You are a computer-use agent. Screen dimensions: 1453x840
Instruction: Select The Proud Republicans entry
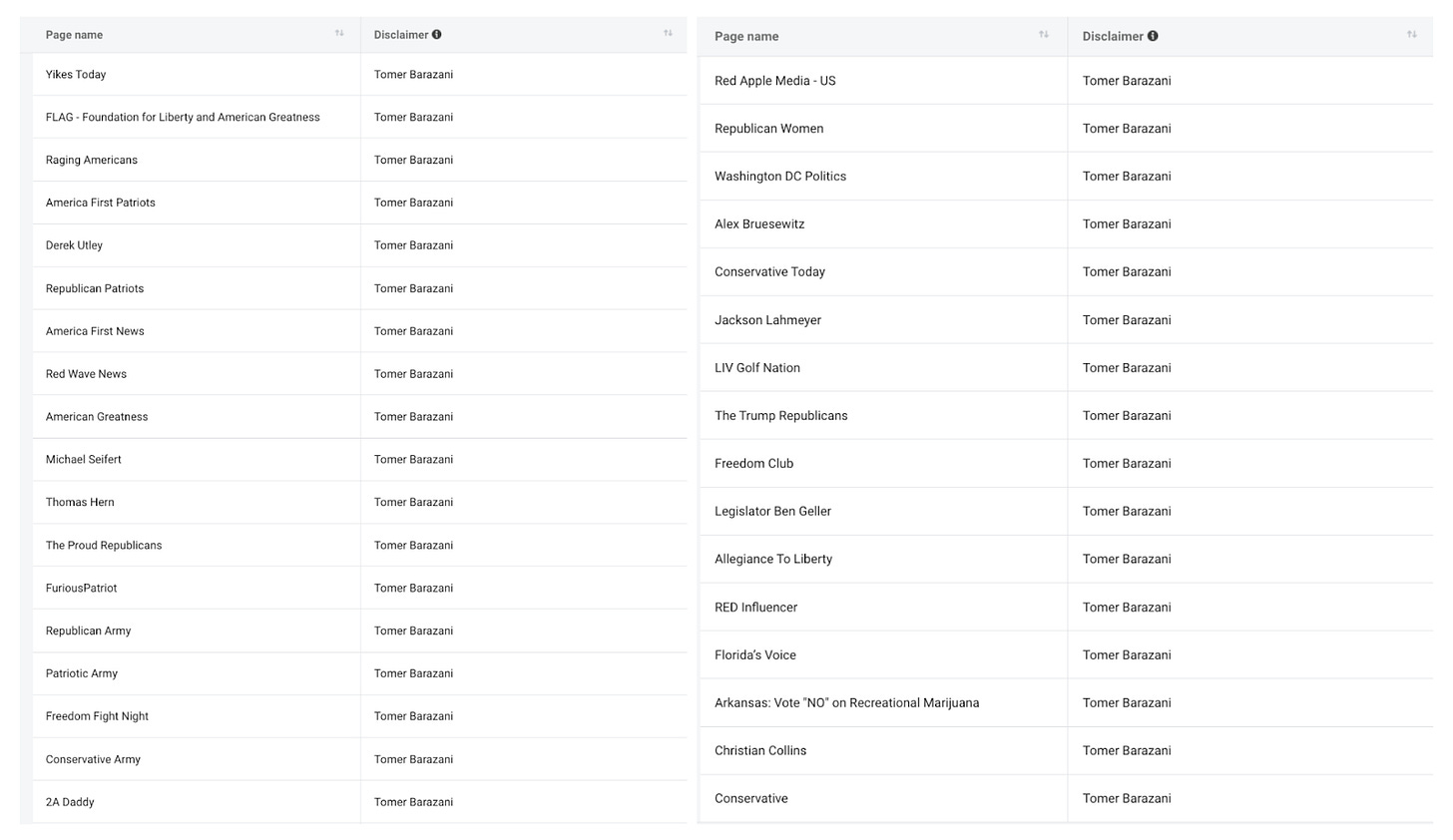pos(104,546)
